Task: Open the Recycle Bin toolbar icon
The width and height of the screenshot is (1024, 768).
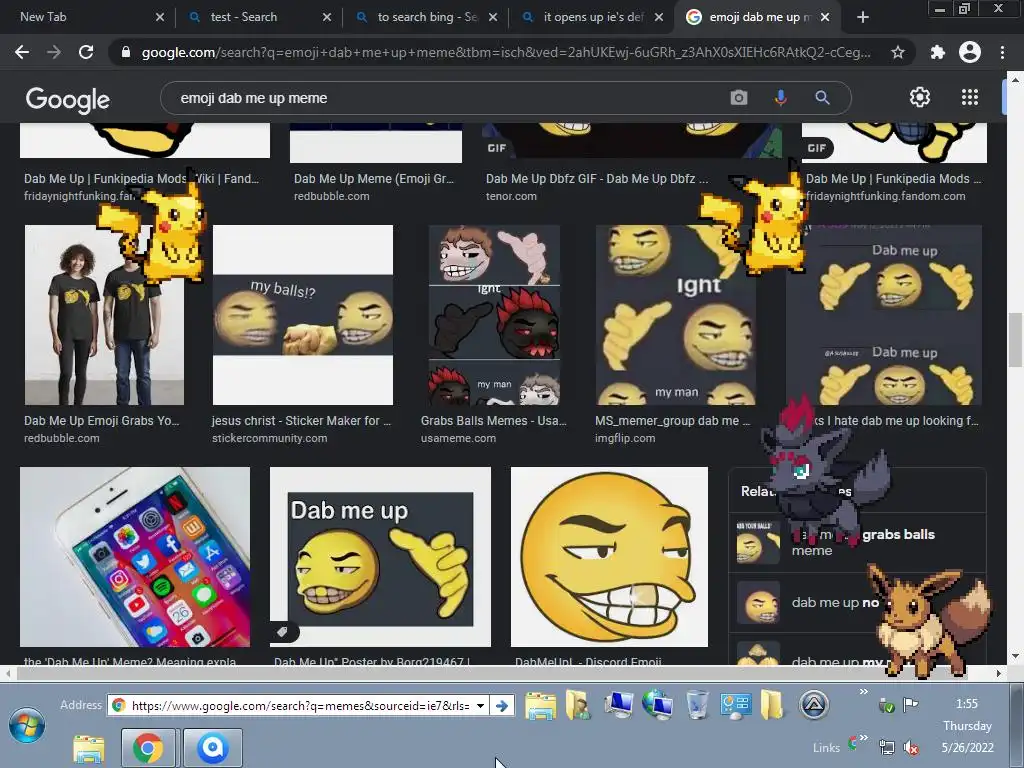Action: [x=697, y=705]
